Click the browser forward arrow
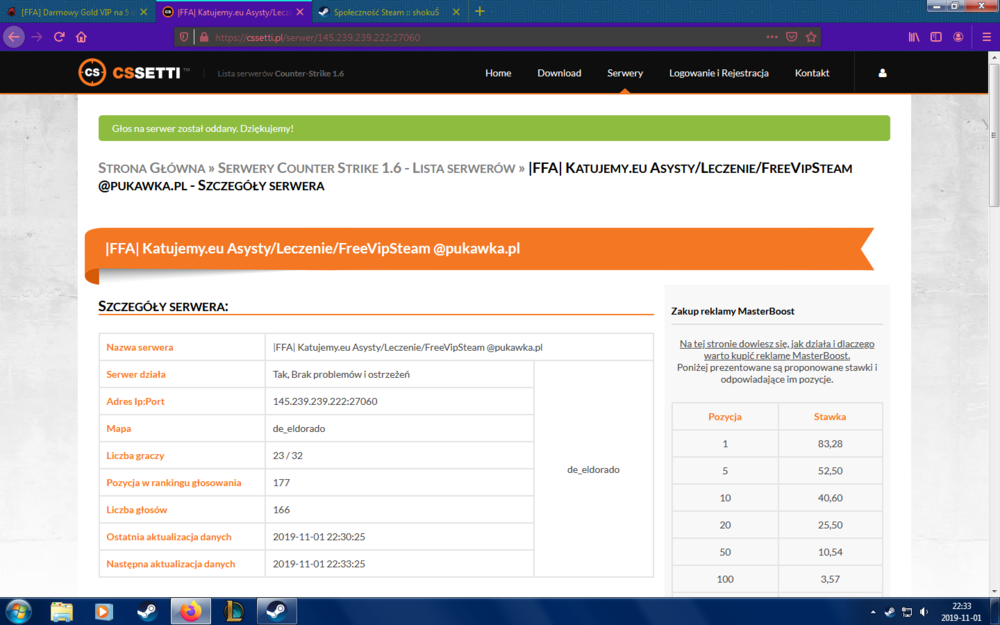1000x625 pixels. tap(37, 37)
